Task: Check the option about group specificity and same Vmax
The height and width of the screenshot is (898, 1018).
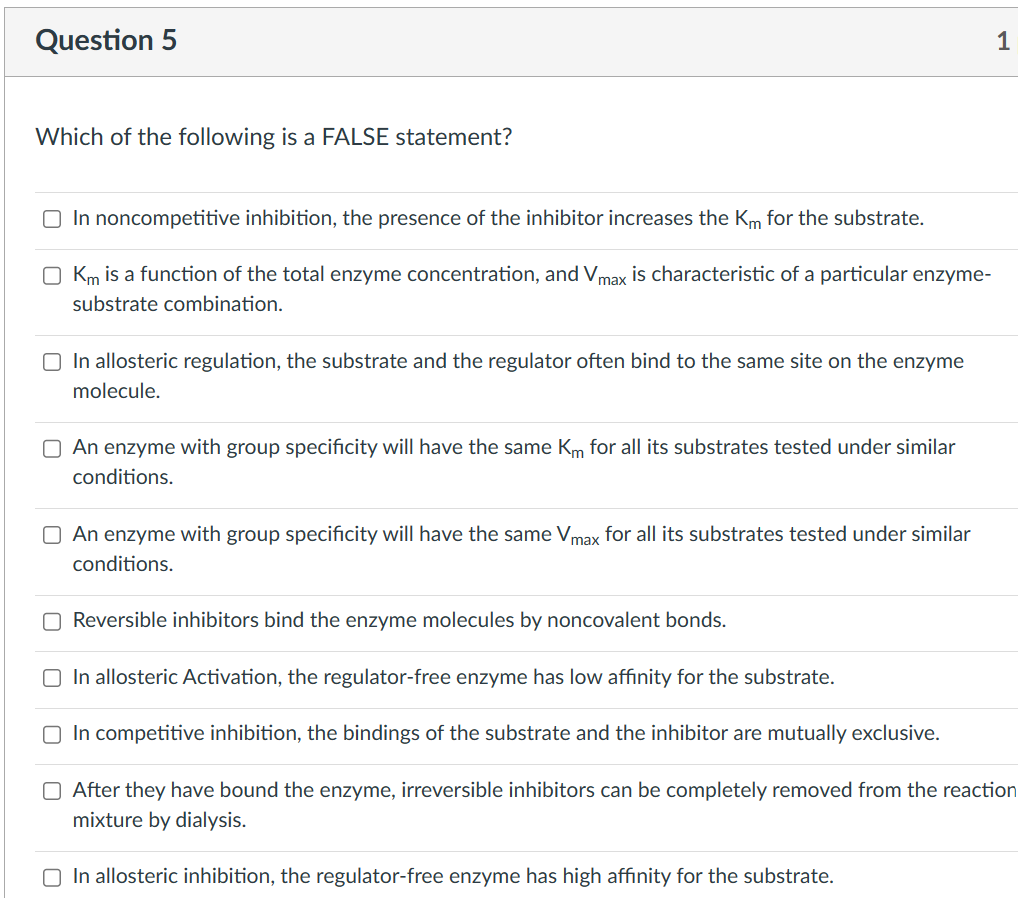Action: pyautogui.click(x=51, y=534)
